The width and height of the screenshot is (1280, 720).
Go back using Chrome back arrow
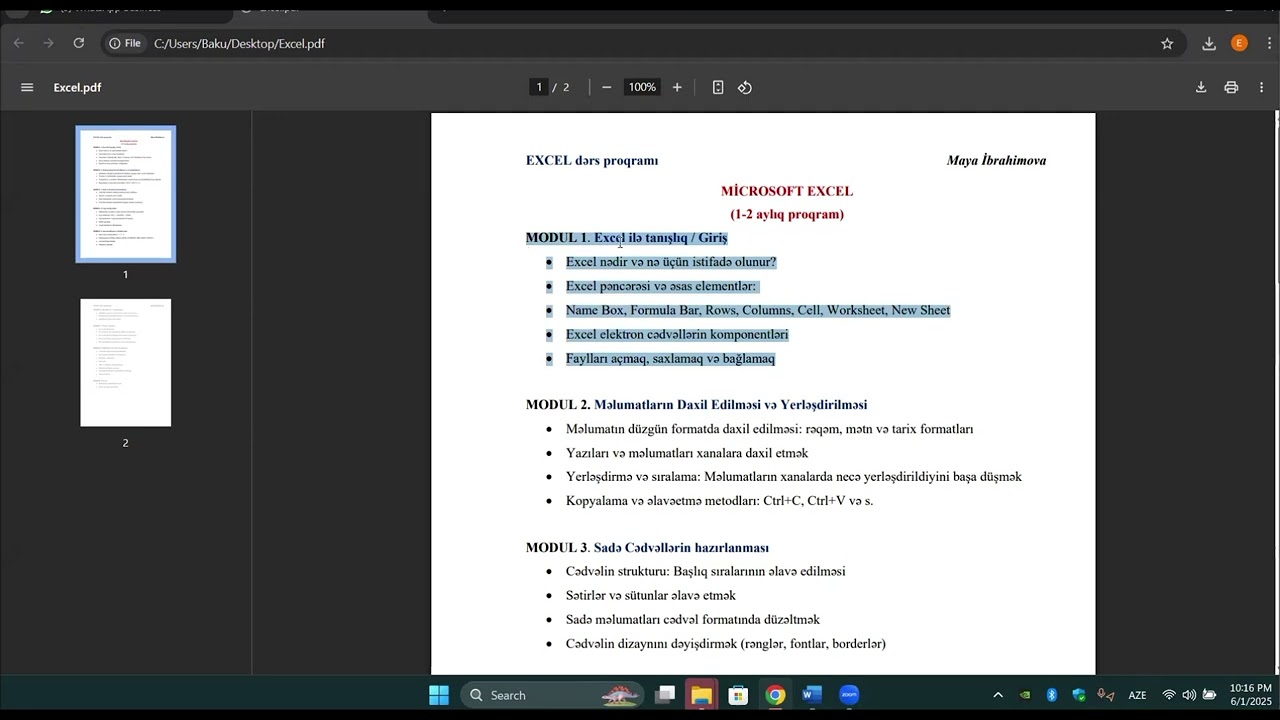19,43
